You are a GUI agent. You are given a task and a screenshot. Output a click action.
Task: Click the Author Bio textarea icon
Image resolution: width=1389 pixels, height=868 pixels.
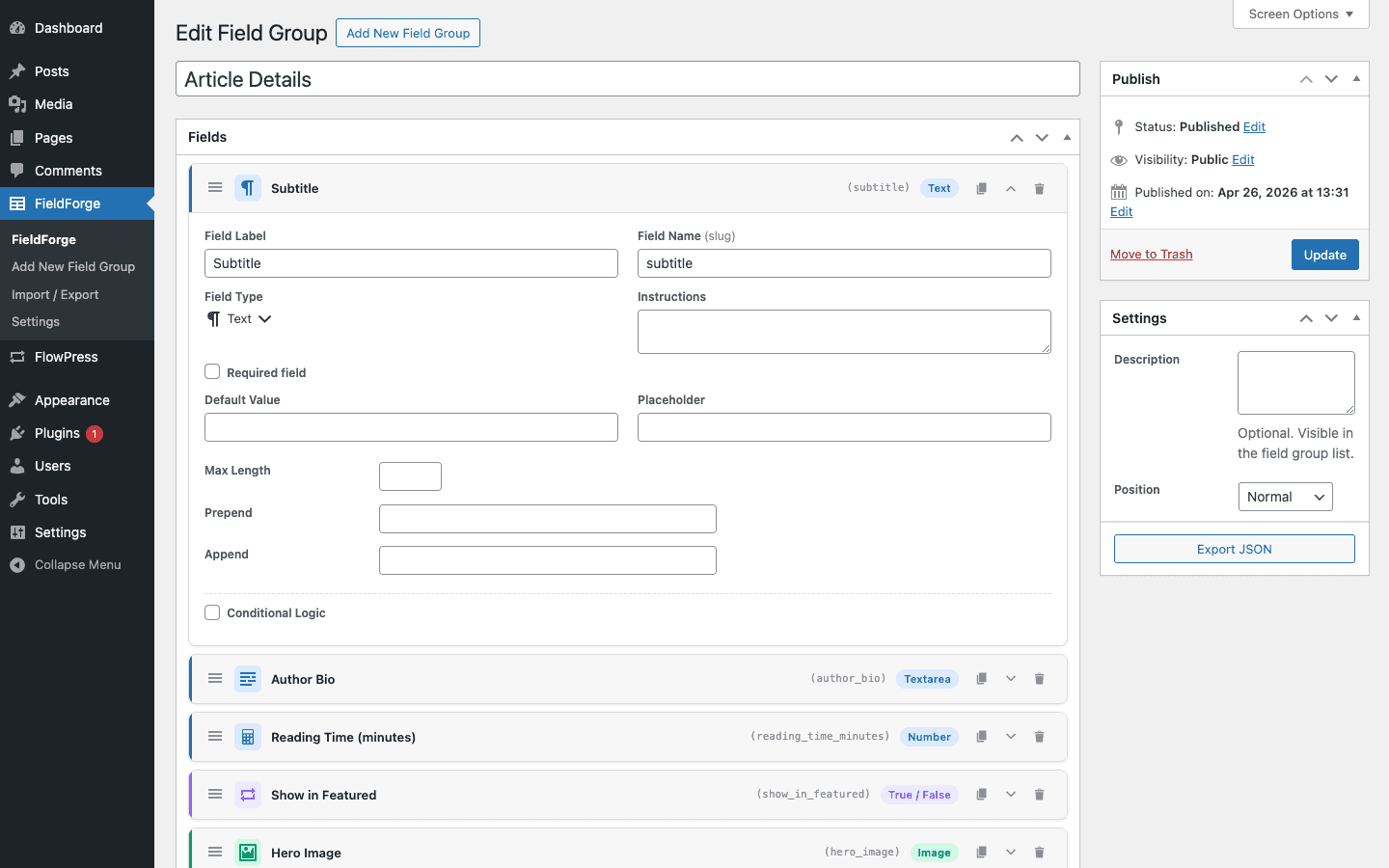click(248, 679)
